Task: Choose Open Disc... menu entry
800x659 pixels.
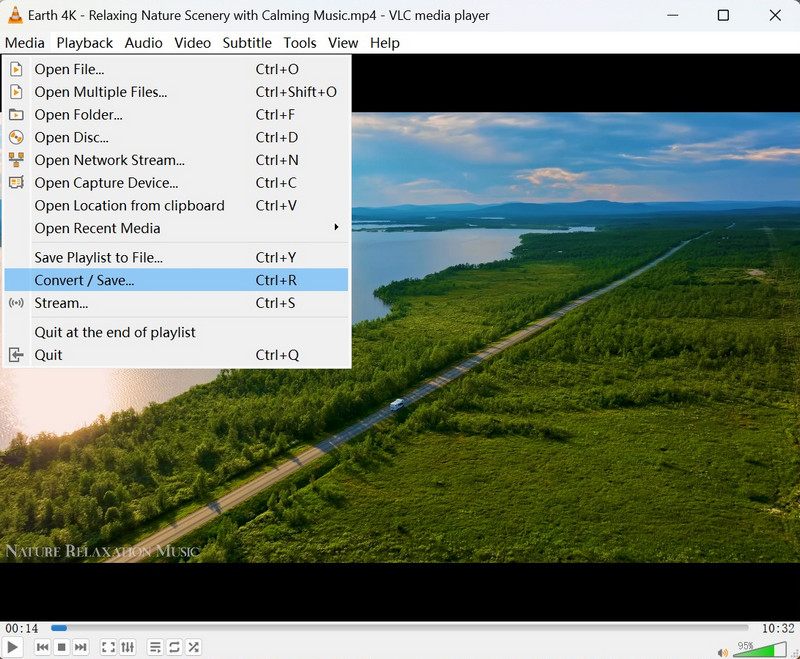Action: 177,137
